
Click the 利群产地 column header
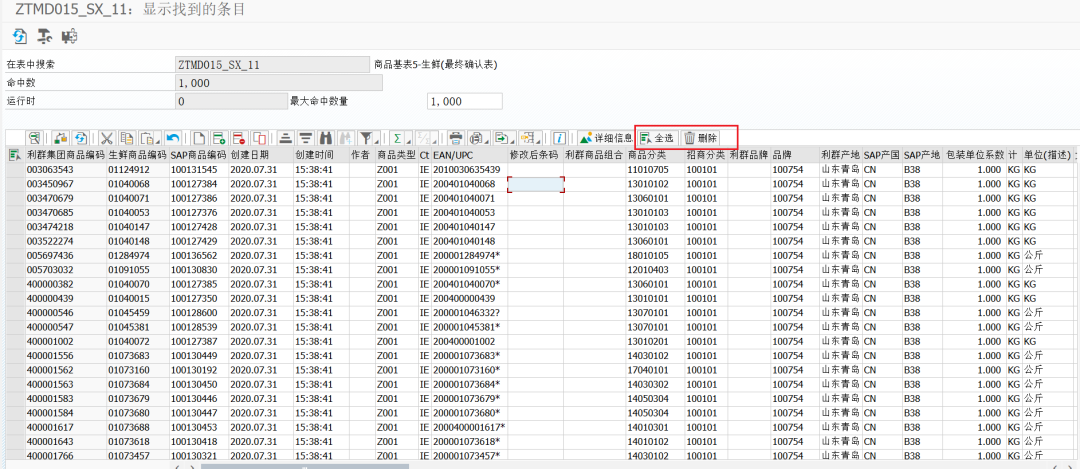pyautogui.click(x=840, y=155)
